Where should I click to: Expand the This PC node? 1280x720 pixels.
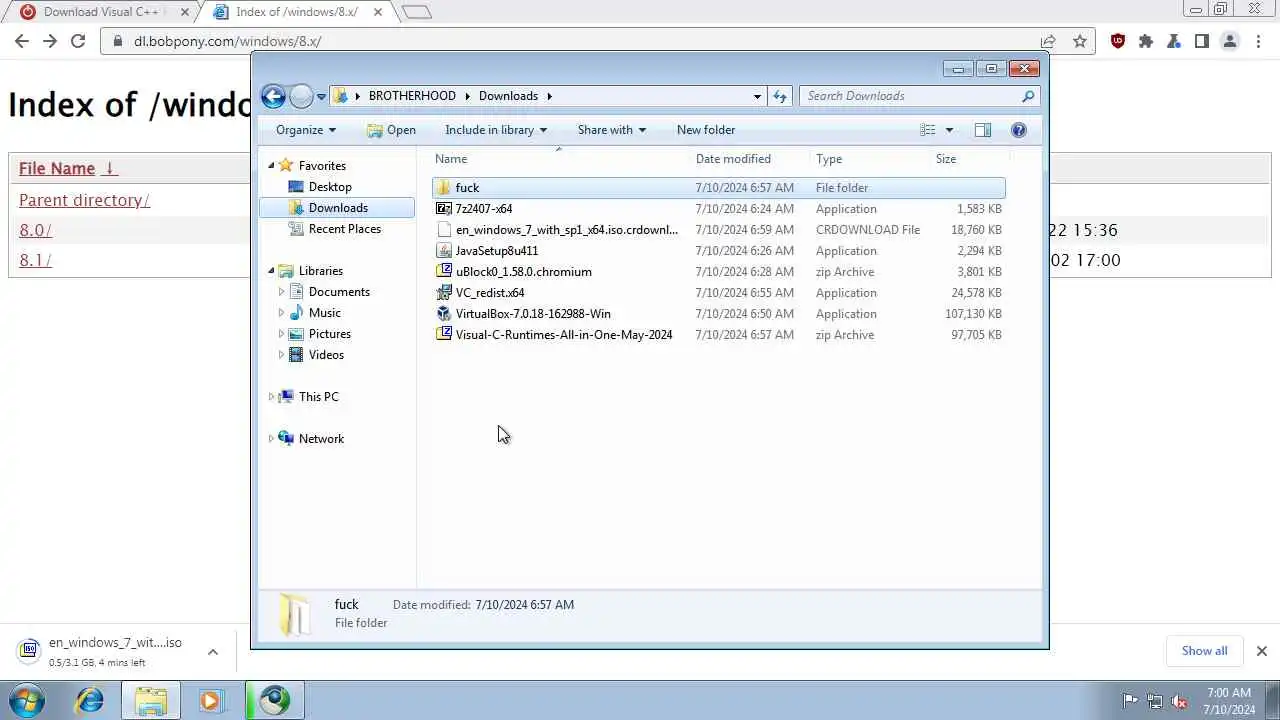271,397
